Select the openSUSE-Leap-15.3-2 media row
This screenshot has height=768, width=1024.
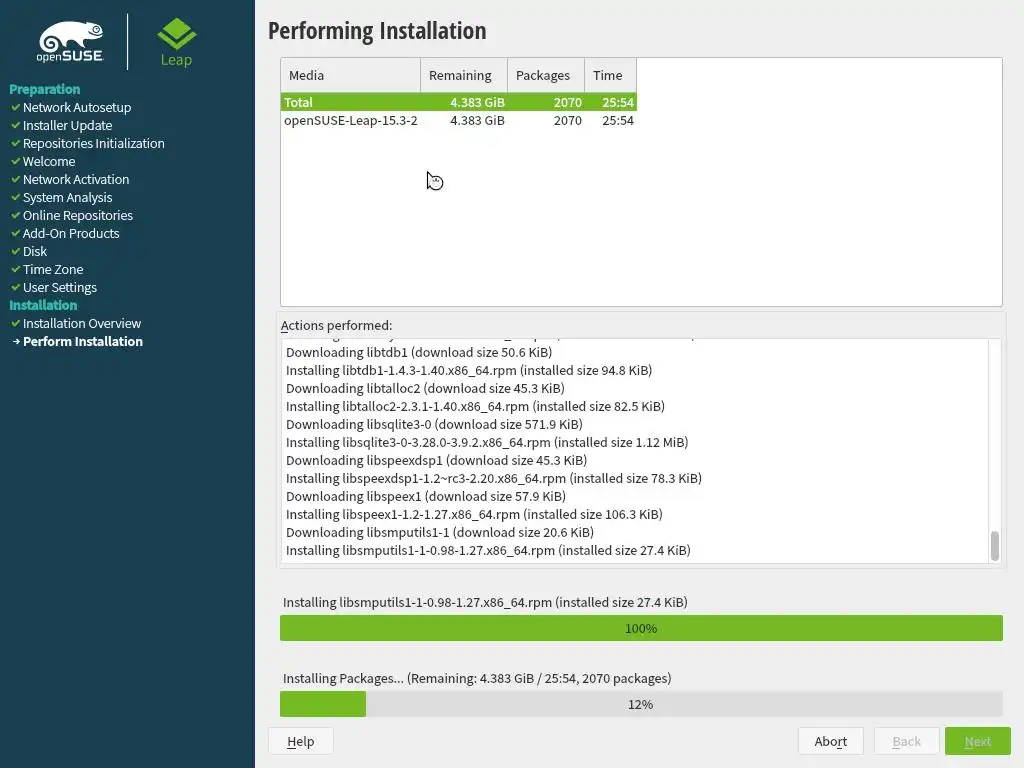[458, 120]
